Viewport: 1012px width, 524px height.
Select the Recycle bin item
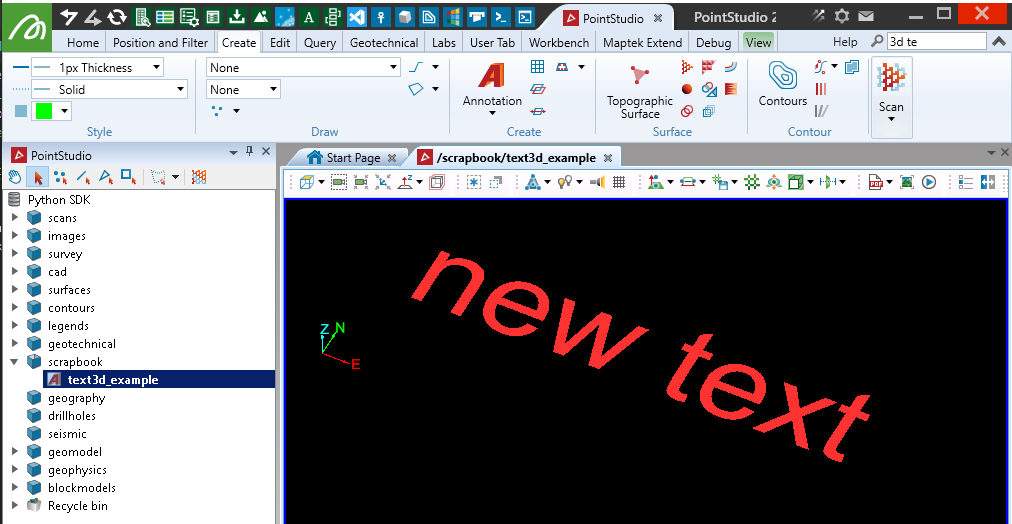click(x=77, y=506)
